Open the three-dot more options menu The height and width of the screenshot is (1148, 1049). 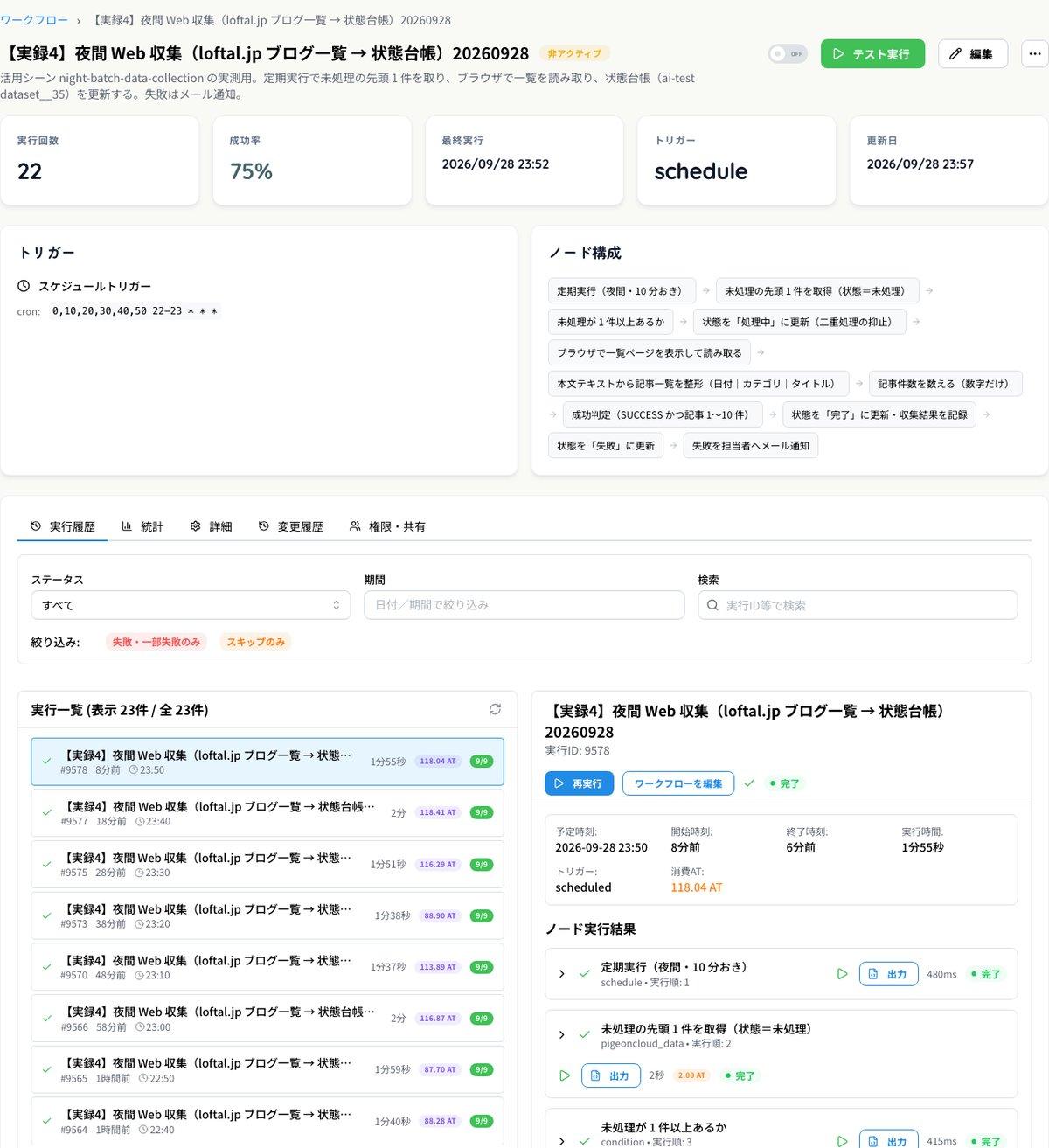(1035, 54)
